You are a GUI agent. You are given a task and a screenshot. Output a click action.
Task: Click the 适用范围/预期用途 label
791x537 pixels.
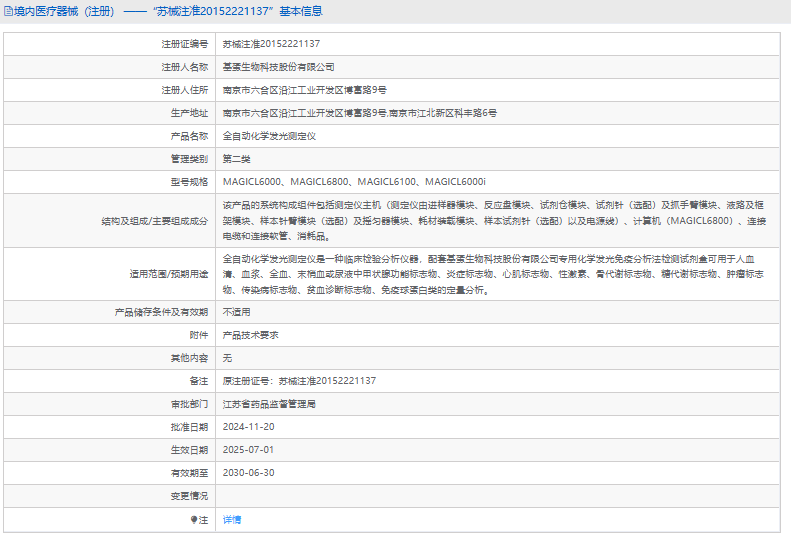[169, 274]
